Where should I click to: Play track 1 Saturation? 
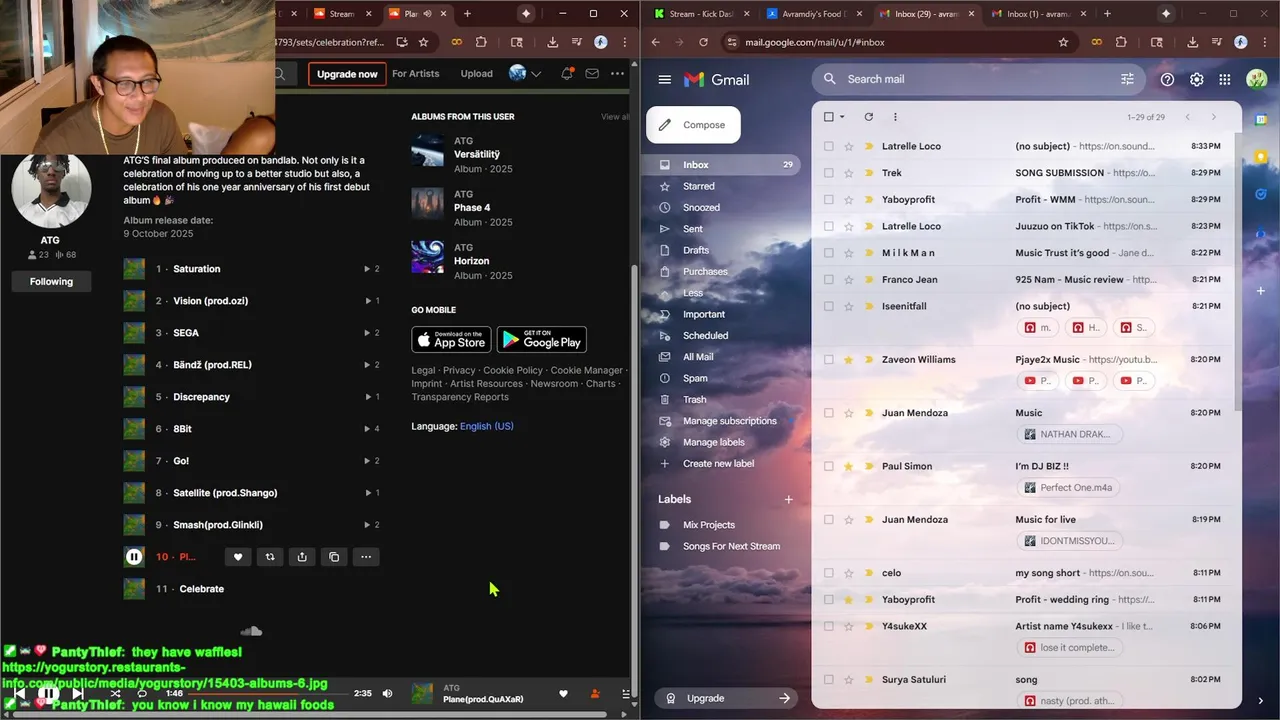(197, 269)
